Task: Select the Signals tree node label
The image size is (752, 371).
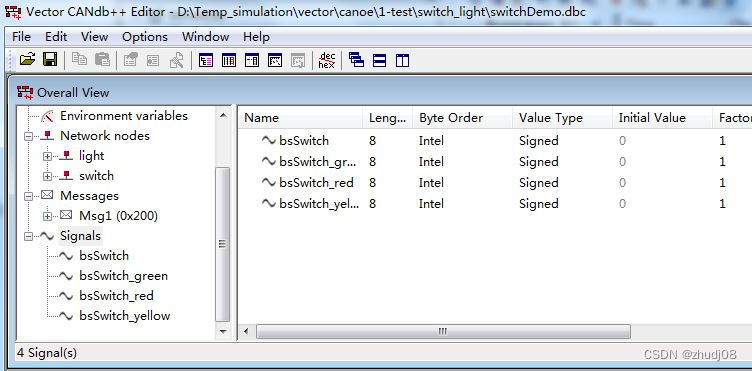Action: (81, 236)
